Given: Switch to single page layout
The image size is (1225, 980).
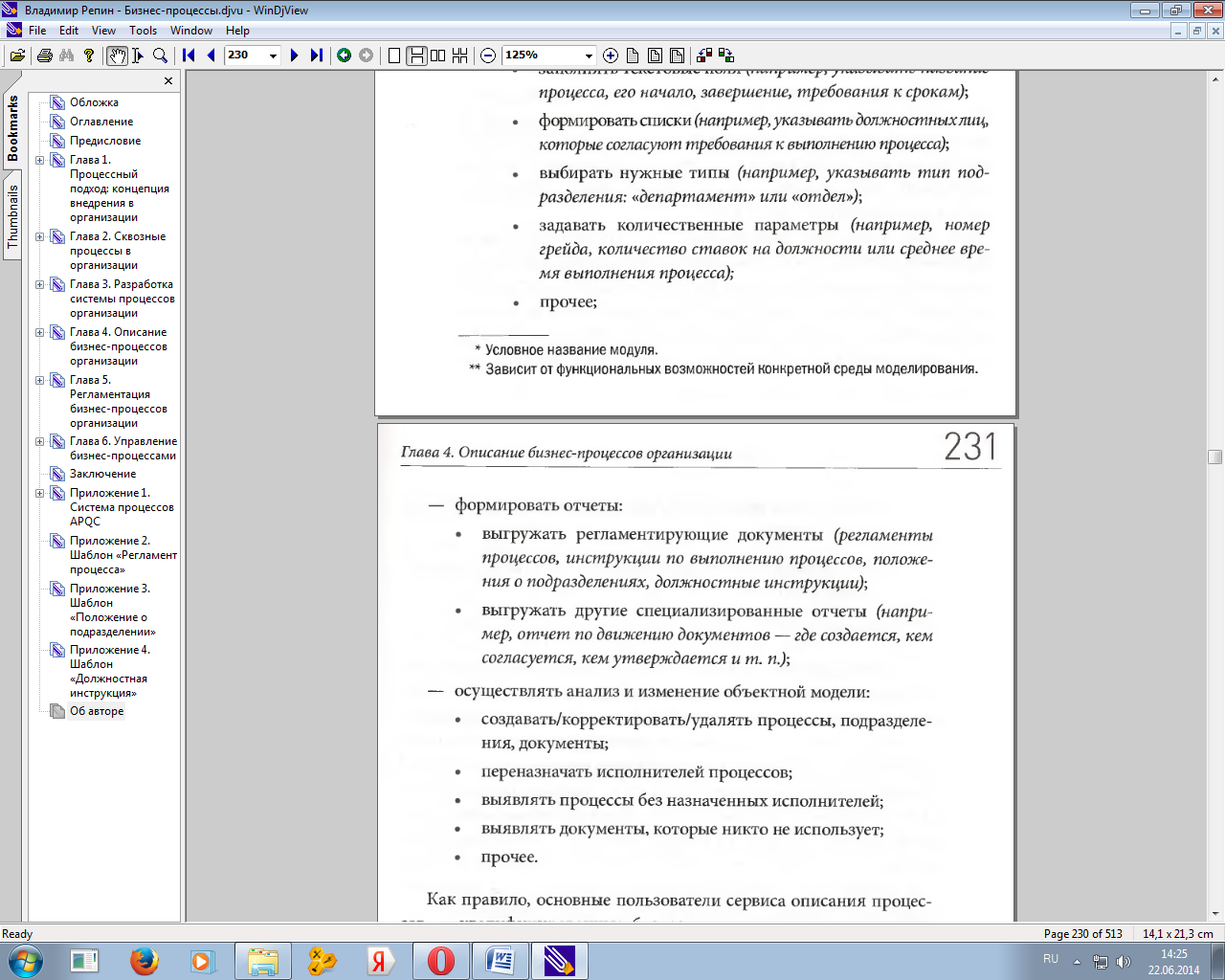Looking at the screenshot, I should point(394,56).
